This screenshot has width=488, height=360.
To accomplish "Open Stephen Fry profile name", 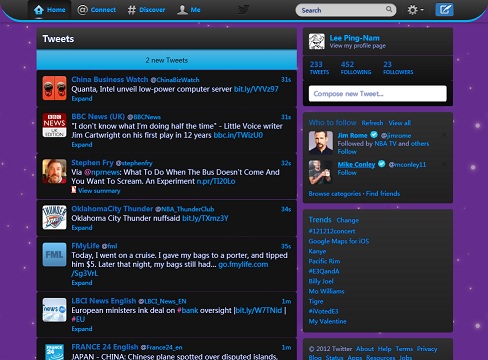I will click(92, 162).
